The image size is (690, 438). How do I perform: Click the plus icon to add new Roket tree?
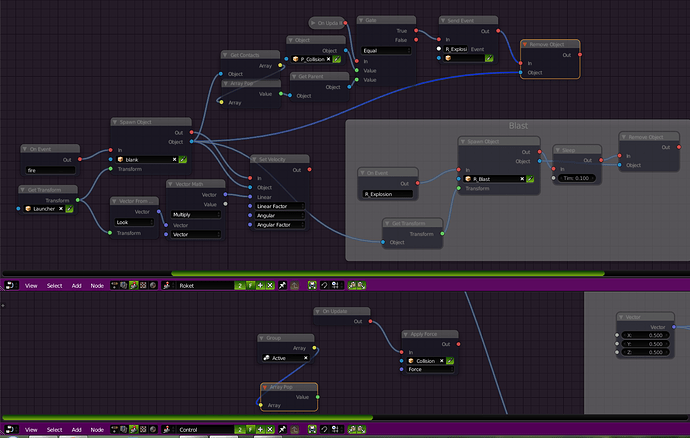pos(261,285)
